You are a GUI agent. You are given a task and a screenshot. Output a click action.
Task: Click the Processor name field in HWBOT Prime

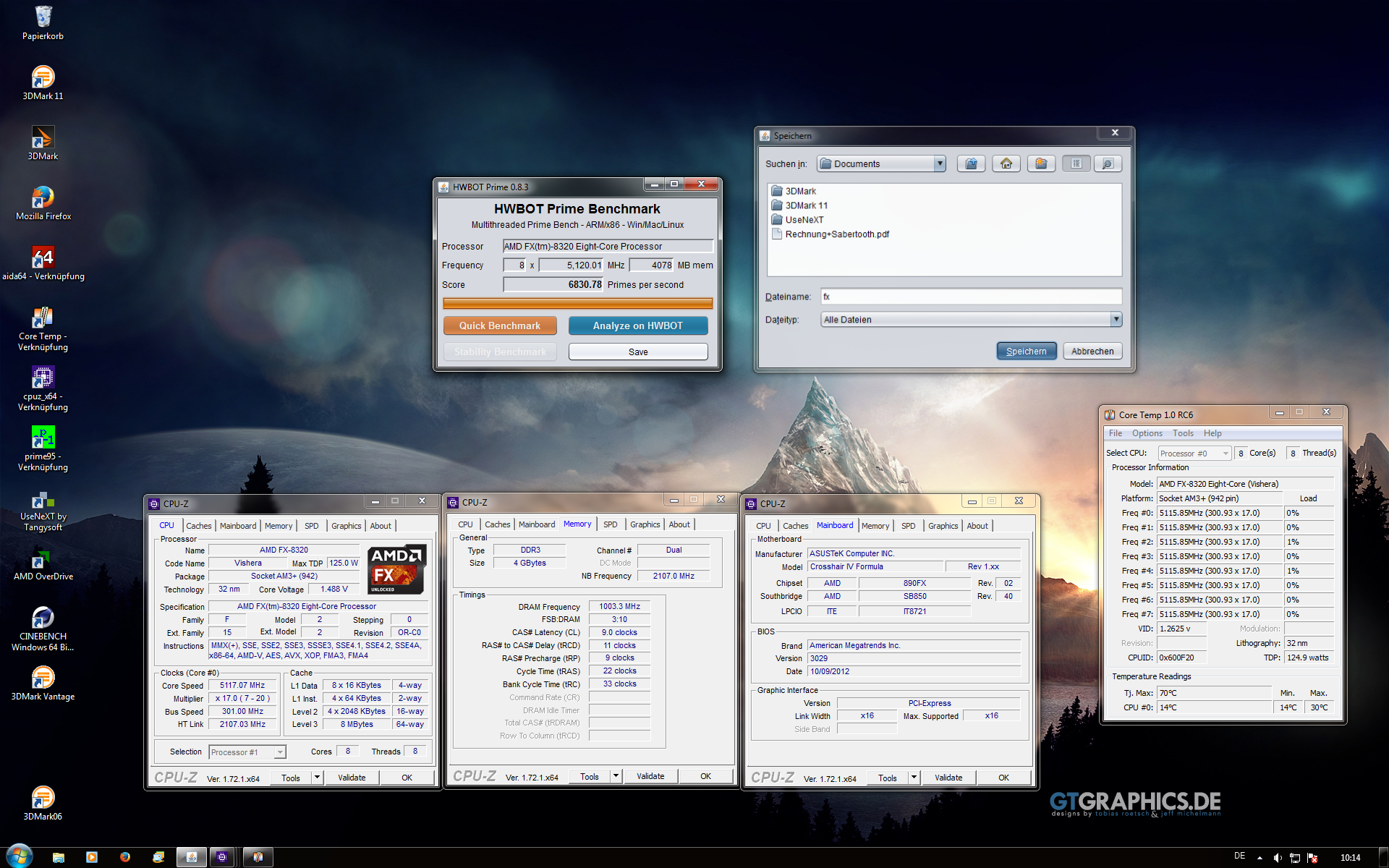click(x=608, y=247)
